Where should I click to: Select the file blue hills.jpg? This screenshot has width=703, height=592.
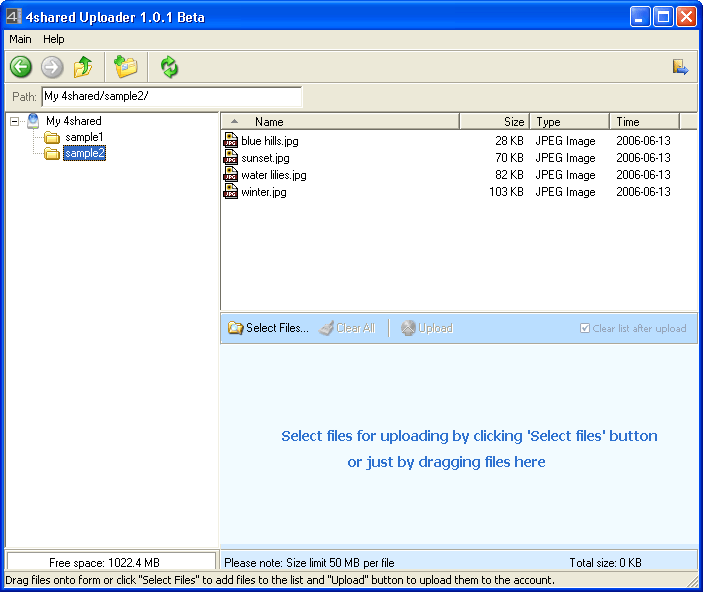point(270,141)
